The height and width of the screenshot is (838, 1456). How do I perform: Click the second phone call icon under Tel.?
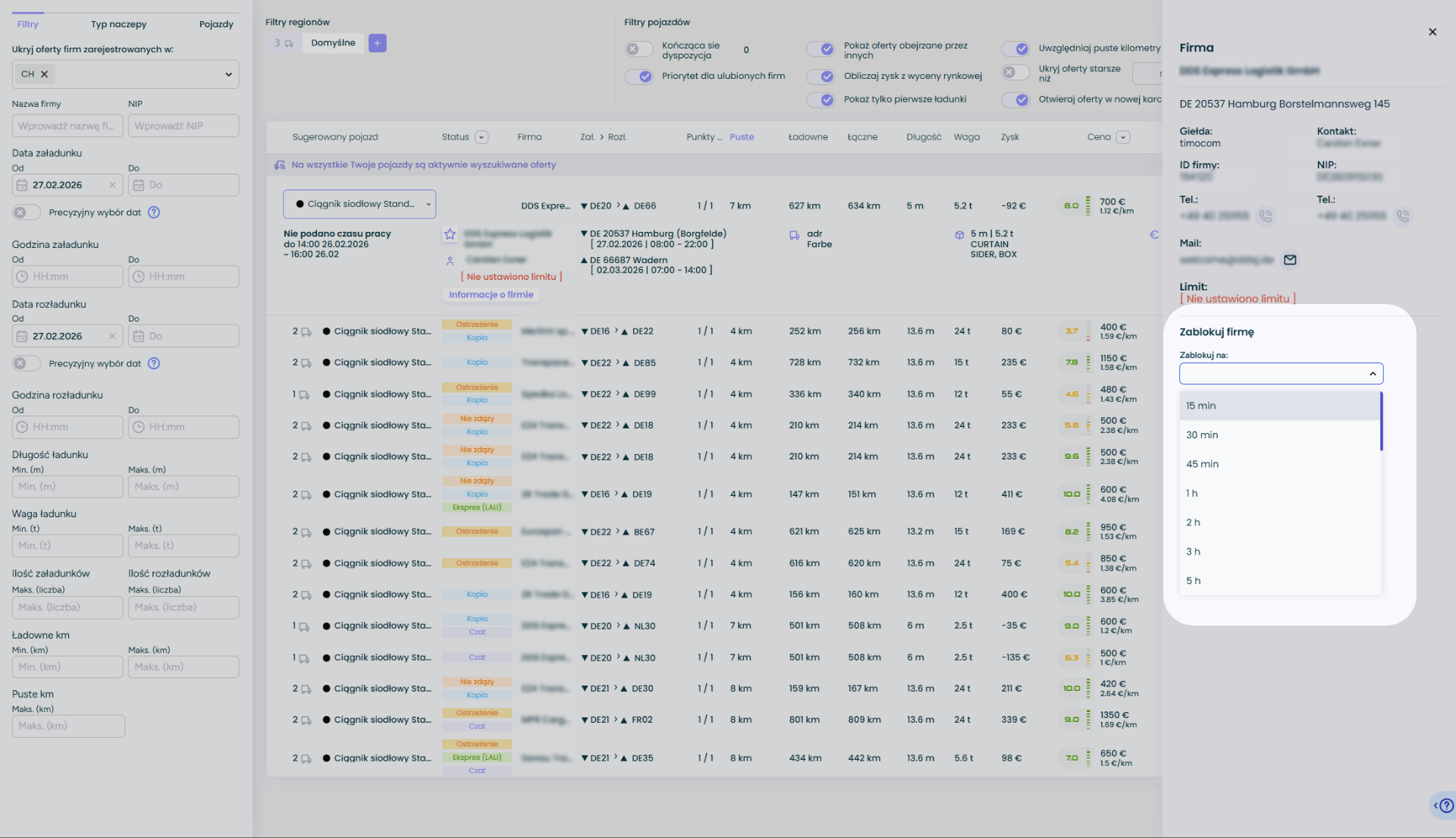pyautogui.click(x=1403, y=216)
